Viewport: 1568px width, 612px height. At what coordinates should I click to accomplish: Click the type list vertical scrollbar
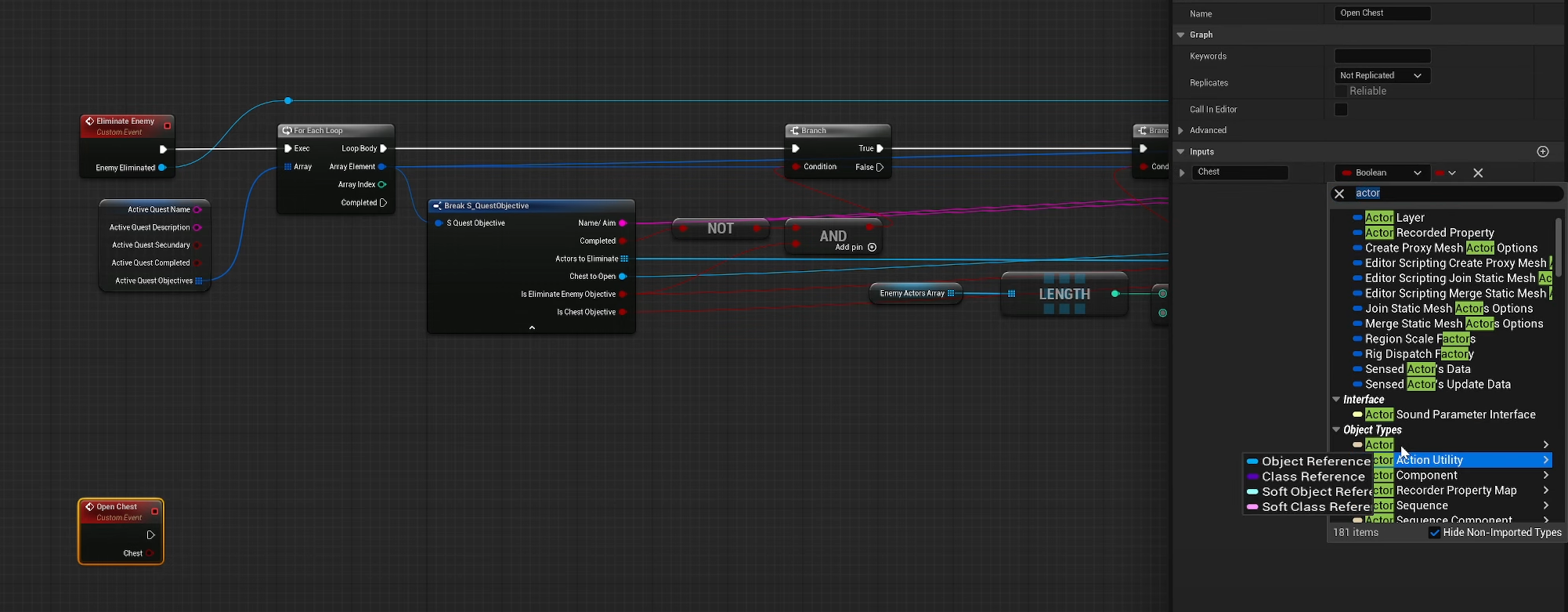click(x=1558, y=247)
